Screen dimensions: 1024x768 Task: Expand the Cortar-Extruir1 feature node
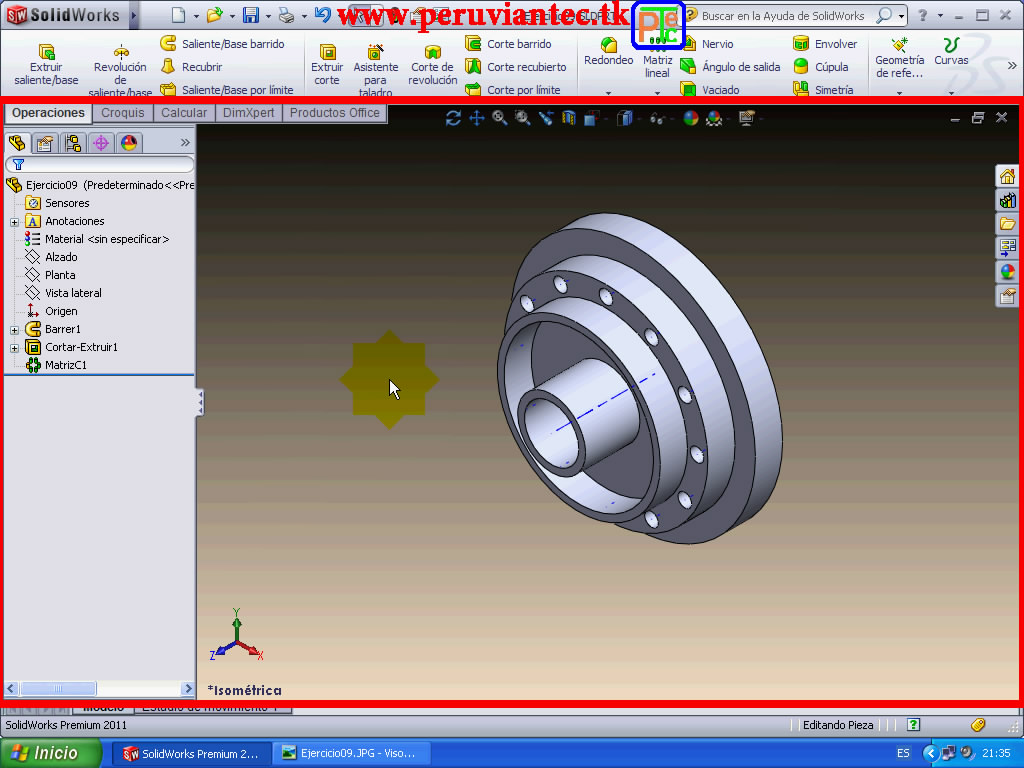coord(14,347)
